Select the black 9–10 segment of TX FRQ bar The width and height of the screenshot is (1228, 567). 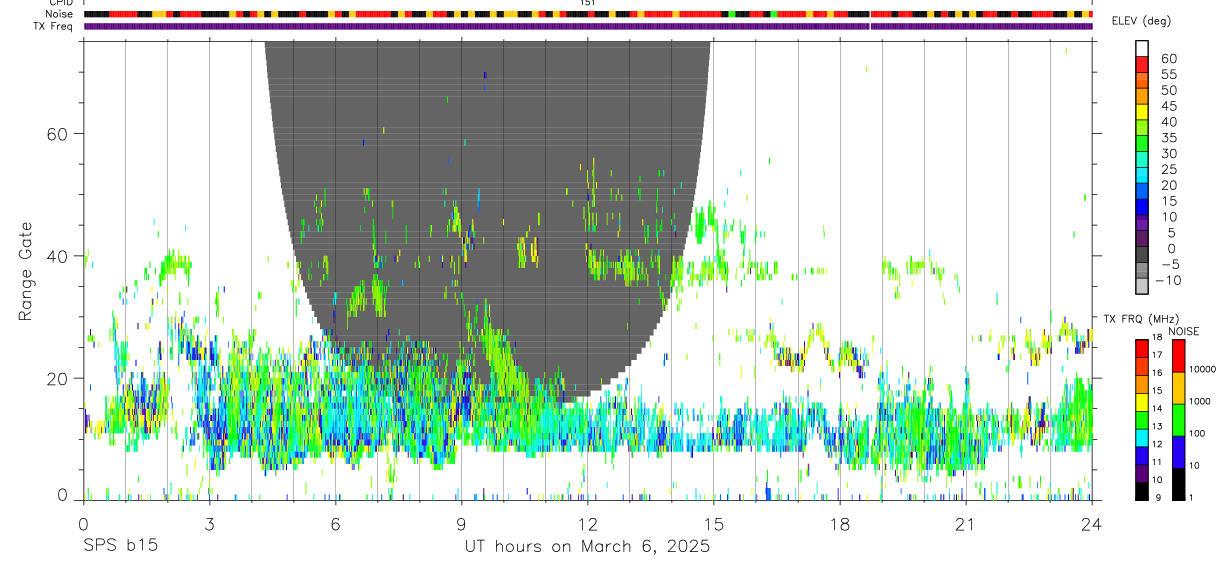pos(1142,490)
